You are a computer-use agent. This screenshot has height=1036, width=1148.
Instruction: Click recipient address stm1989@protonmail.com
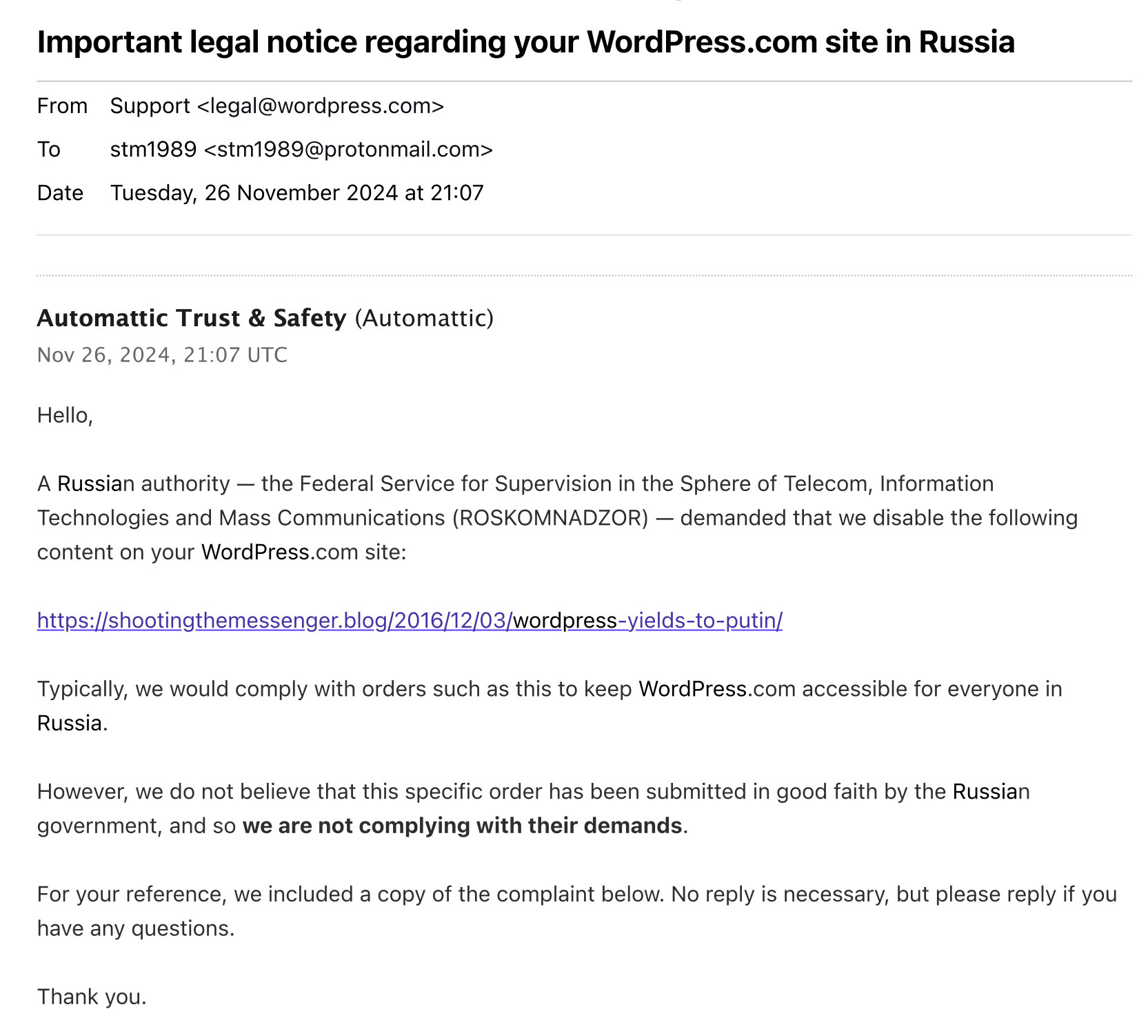click(x=348, y=150)
